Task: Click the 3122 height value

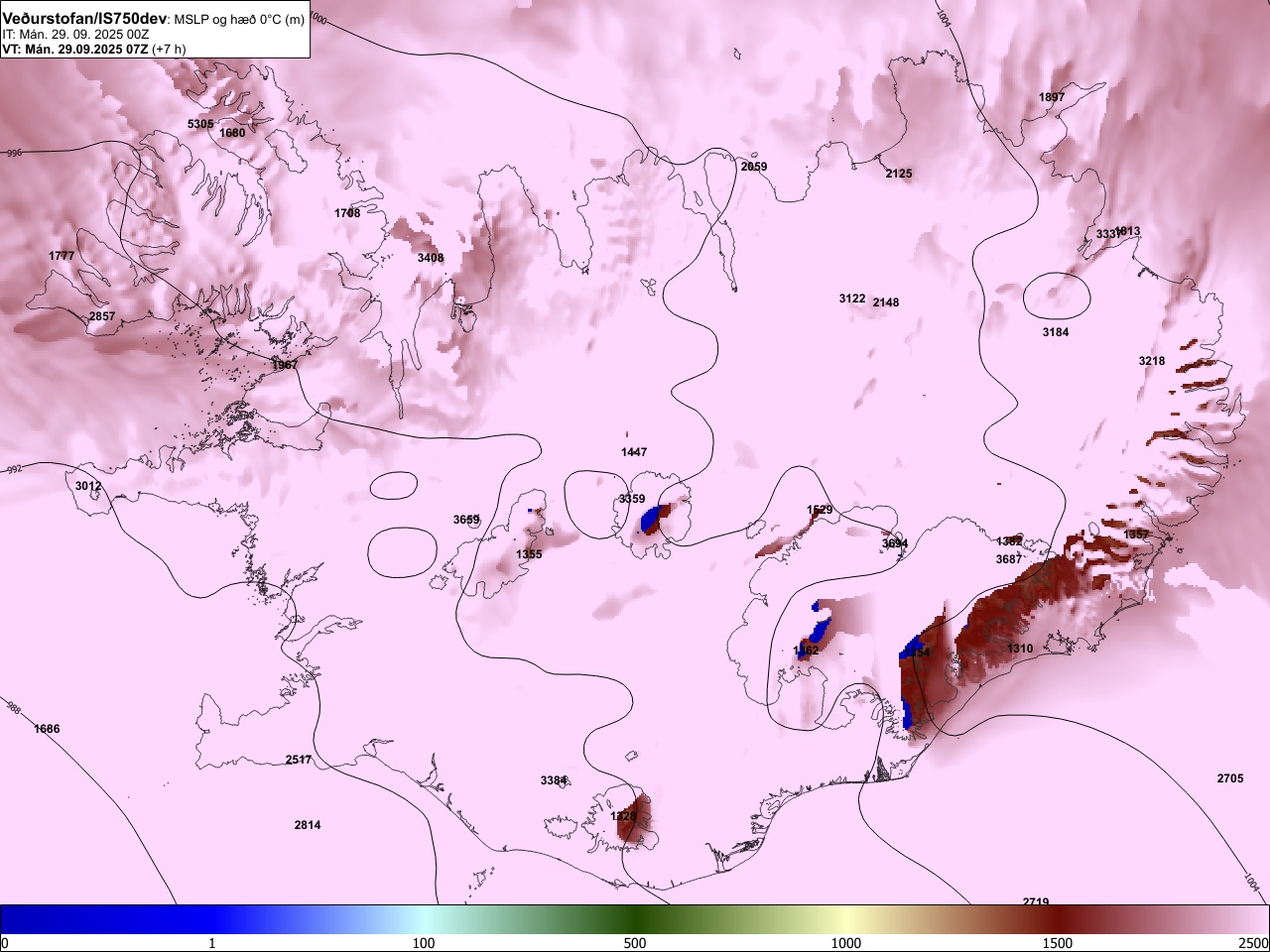Action: coord(852,298)
